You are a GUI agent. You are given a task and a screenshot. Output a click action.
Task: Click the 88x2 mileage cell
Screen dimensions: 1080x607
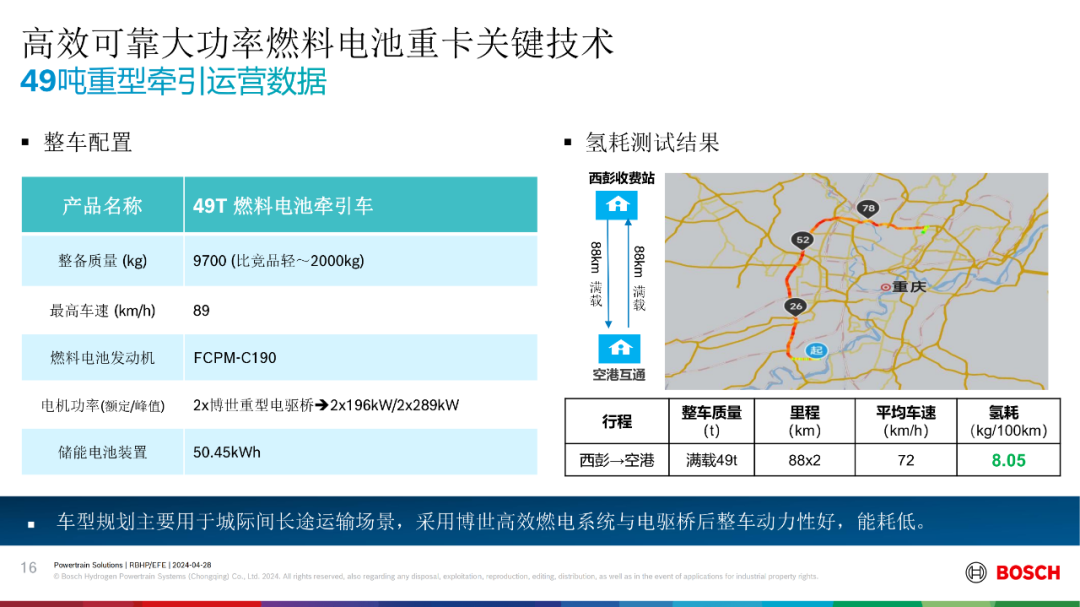(804, 460)
